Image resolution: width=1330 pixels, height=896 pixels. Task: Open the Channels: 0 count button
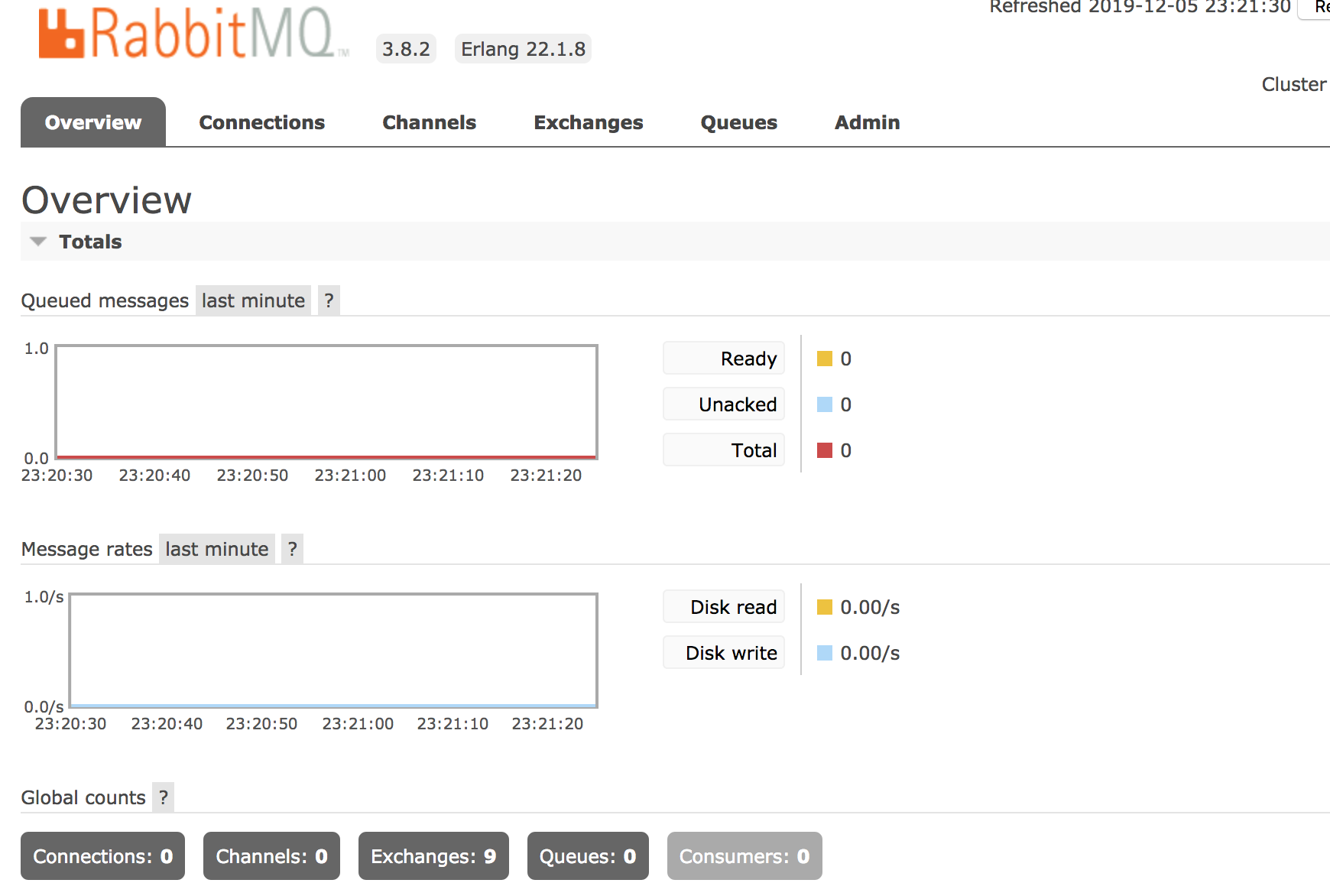pos(271,856)
